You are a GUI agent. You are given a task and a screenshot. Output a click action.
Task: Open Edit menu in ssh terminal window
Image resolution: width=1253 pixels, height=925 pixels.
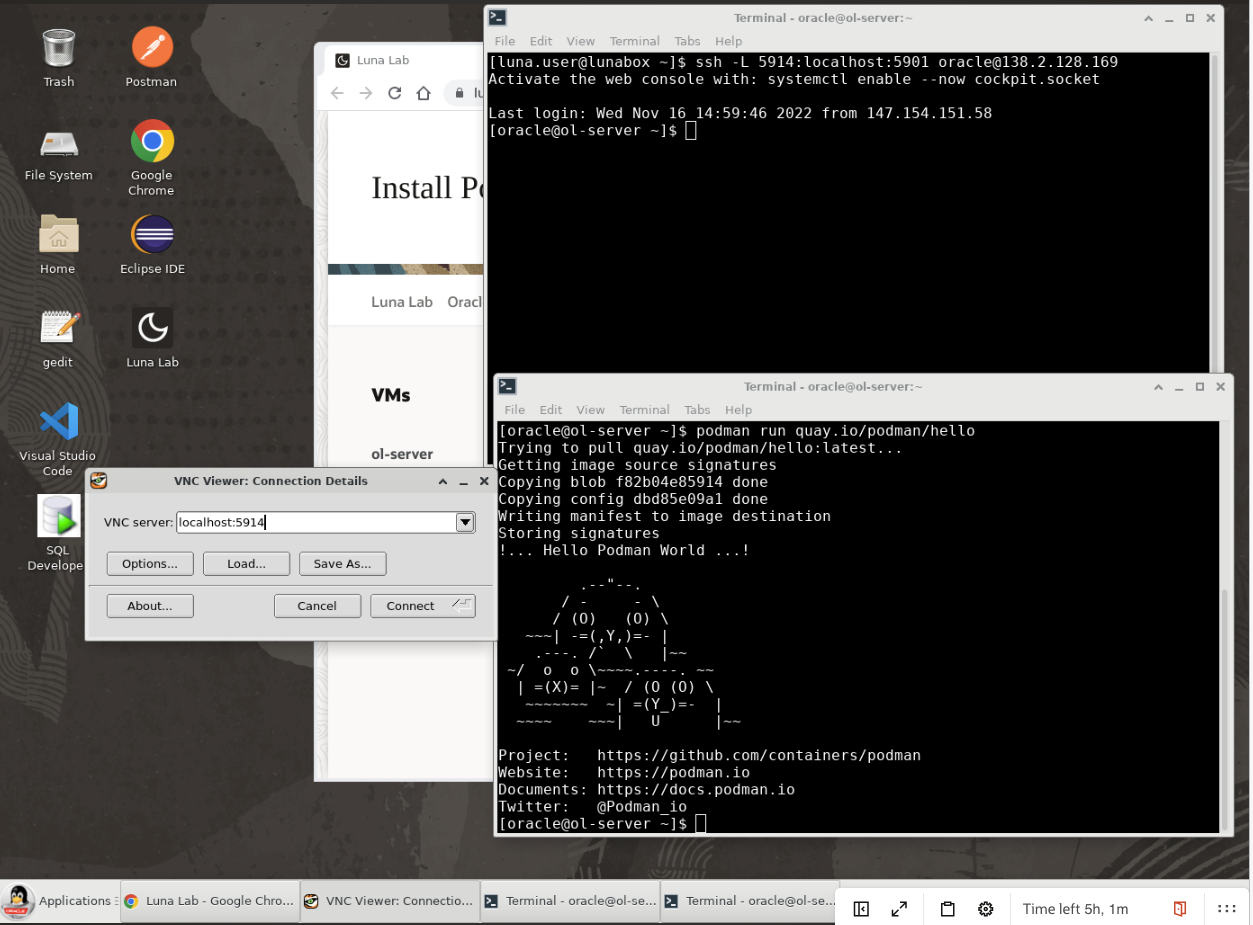[x=541, y=41]
